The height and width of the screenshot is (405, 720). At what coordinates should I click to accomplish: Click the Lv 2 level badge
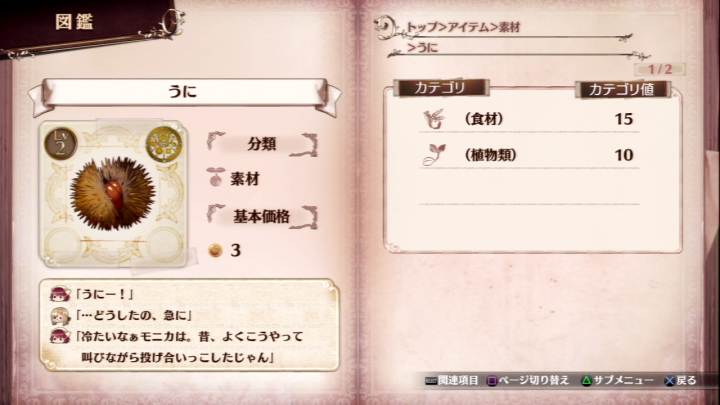60,144
